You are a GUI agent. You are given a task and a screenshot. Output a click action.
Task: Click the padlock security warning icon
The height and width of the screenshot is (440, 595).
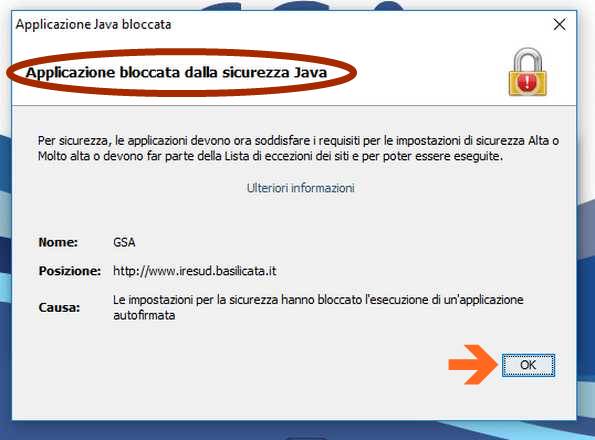click(x=527, y=72)
